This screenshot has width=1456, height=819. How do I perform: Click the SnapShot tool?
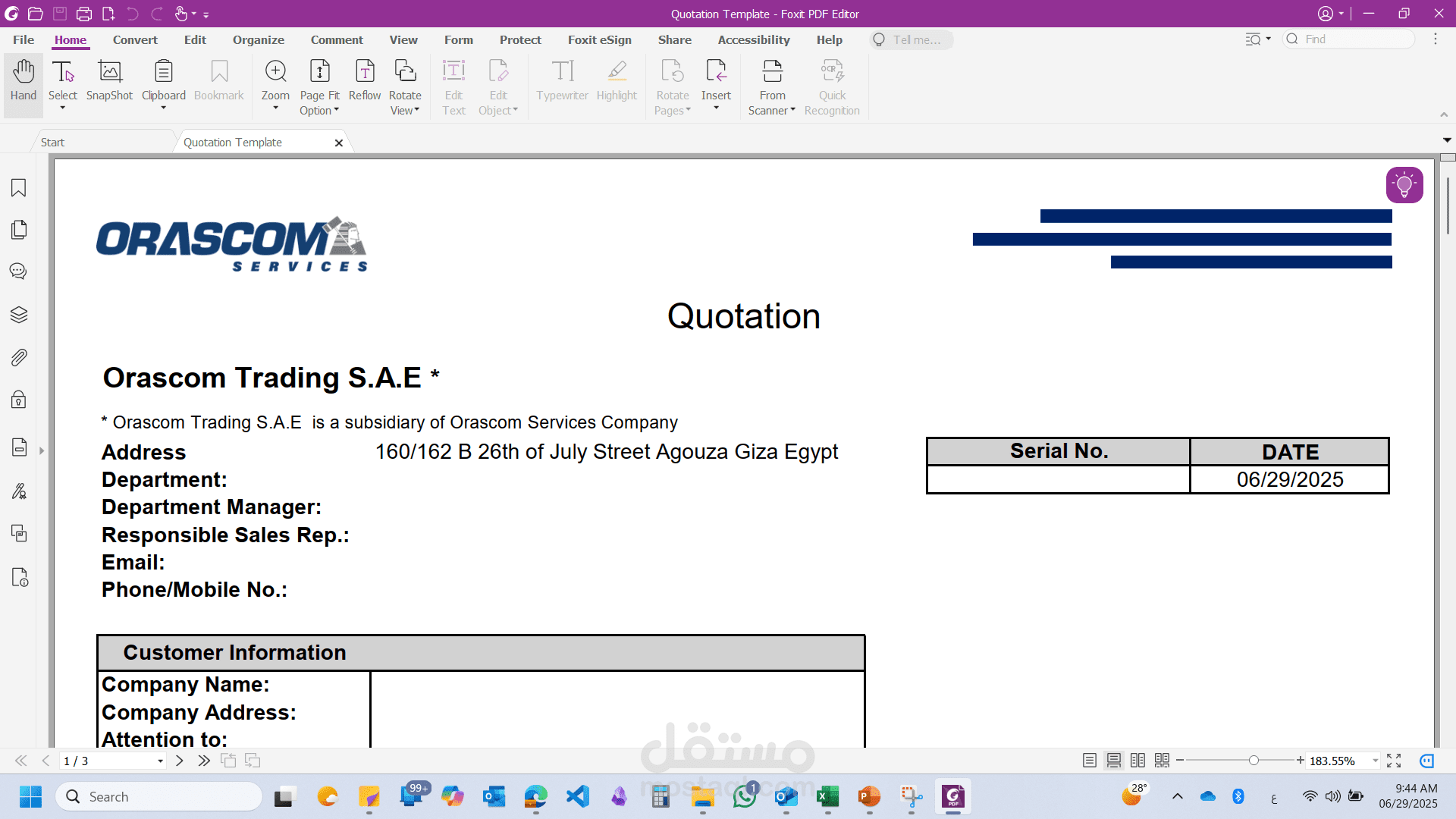point(110,80)
